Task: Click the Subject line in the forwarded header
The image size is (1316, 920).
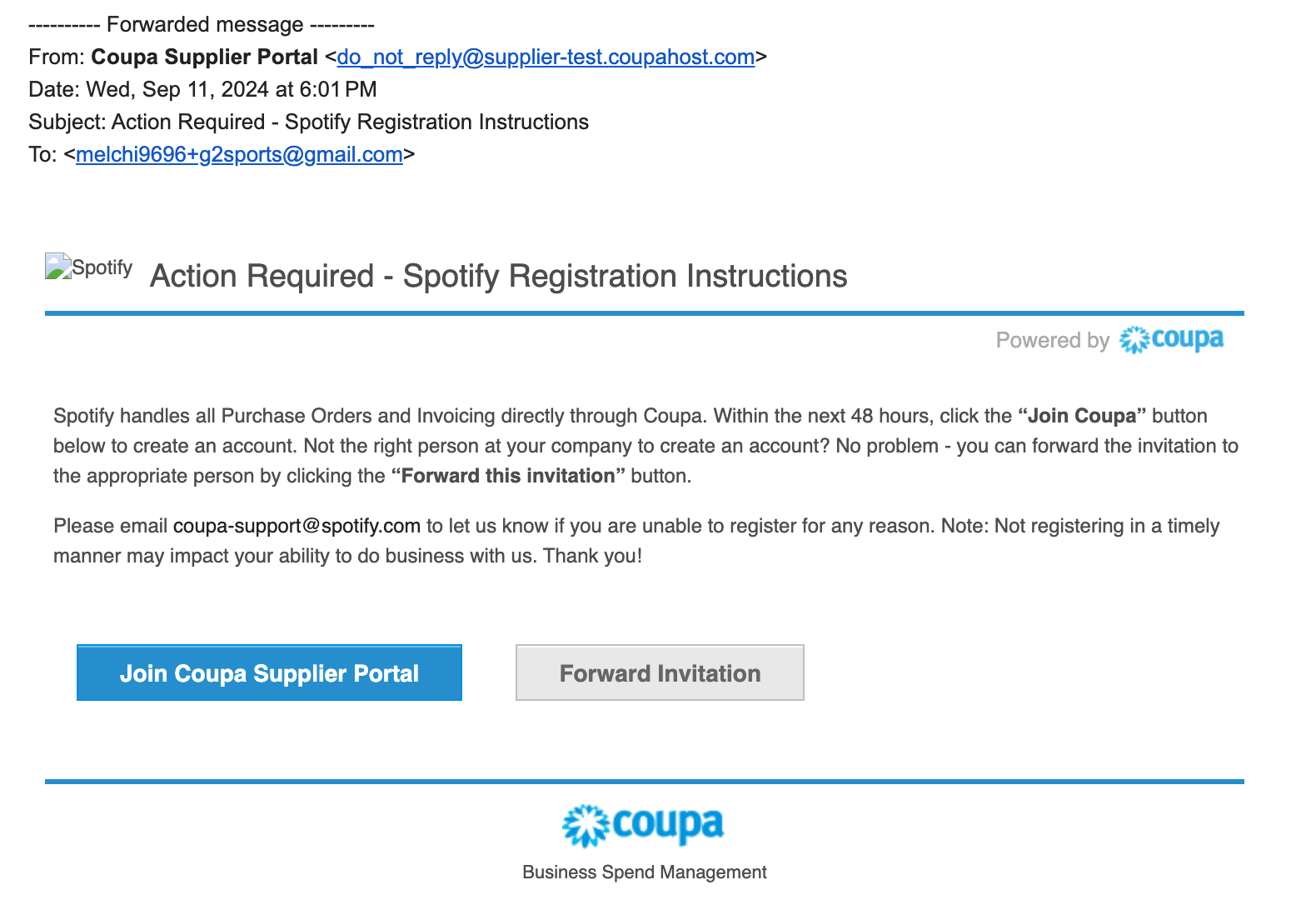Action: (308, 122)
